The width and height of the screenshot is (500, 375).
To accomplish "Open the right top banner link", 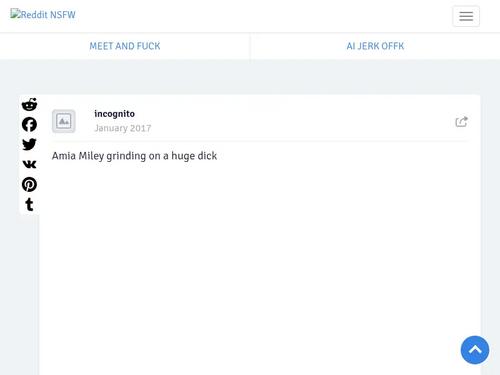I will [x=375, y=46].
